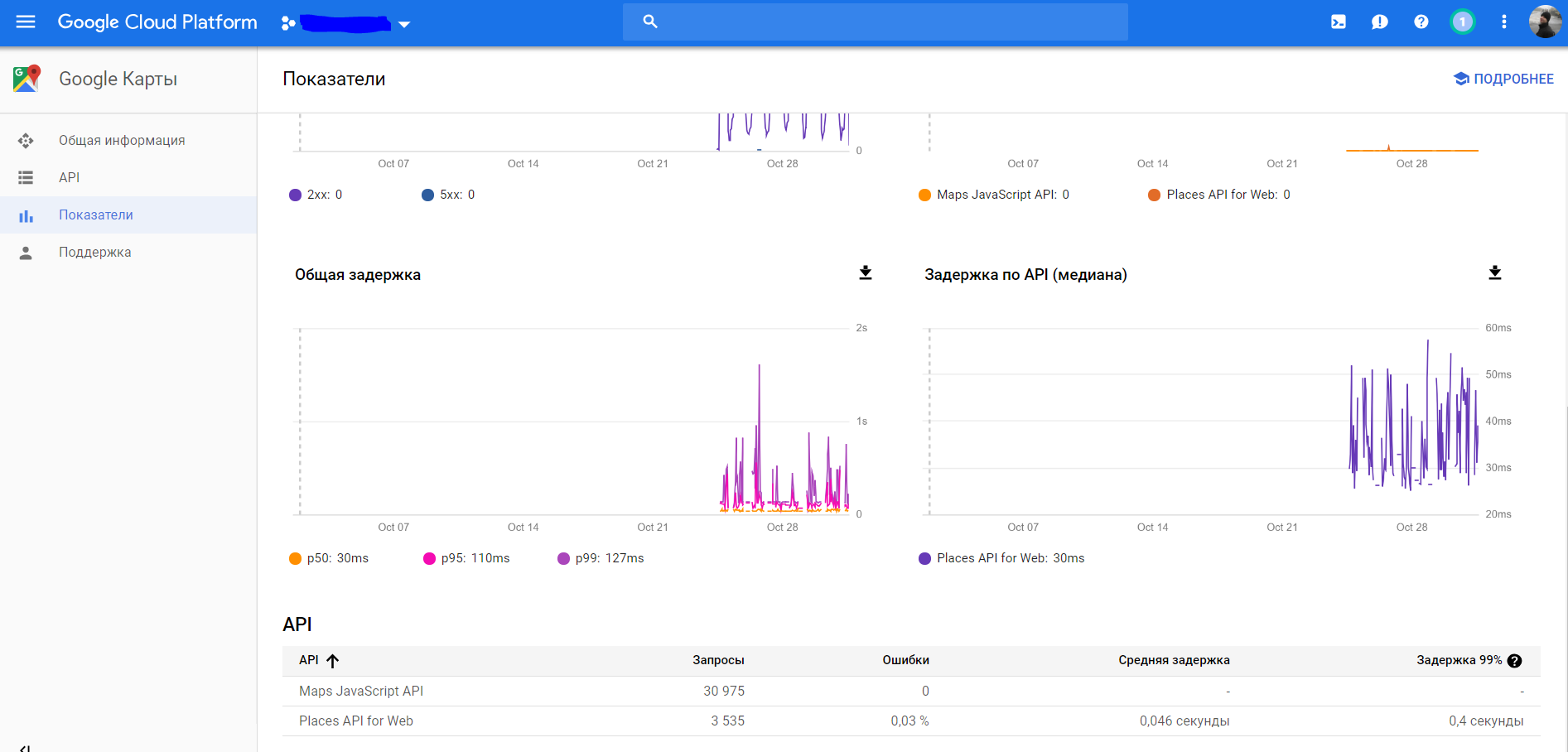This screenshot has height=752, width=1568.
Task: Open the three-dot settings menu
Action: (x=1504, y=22)
